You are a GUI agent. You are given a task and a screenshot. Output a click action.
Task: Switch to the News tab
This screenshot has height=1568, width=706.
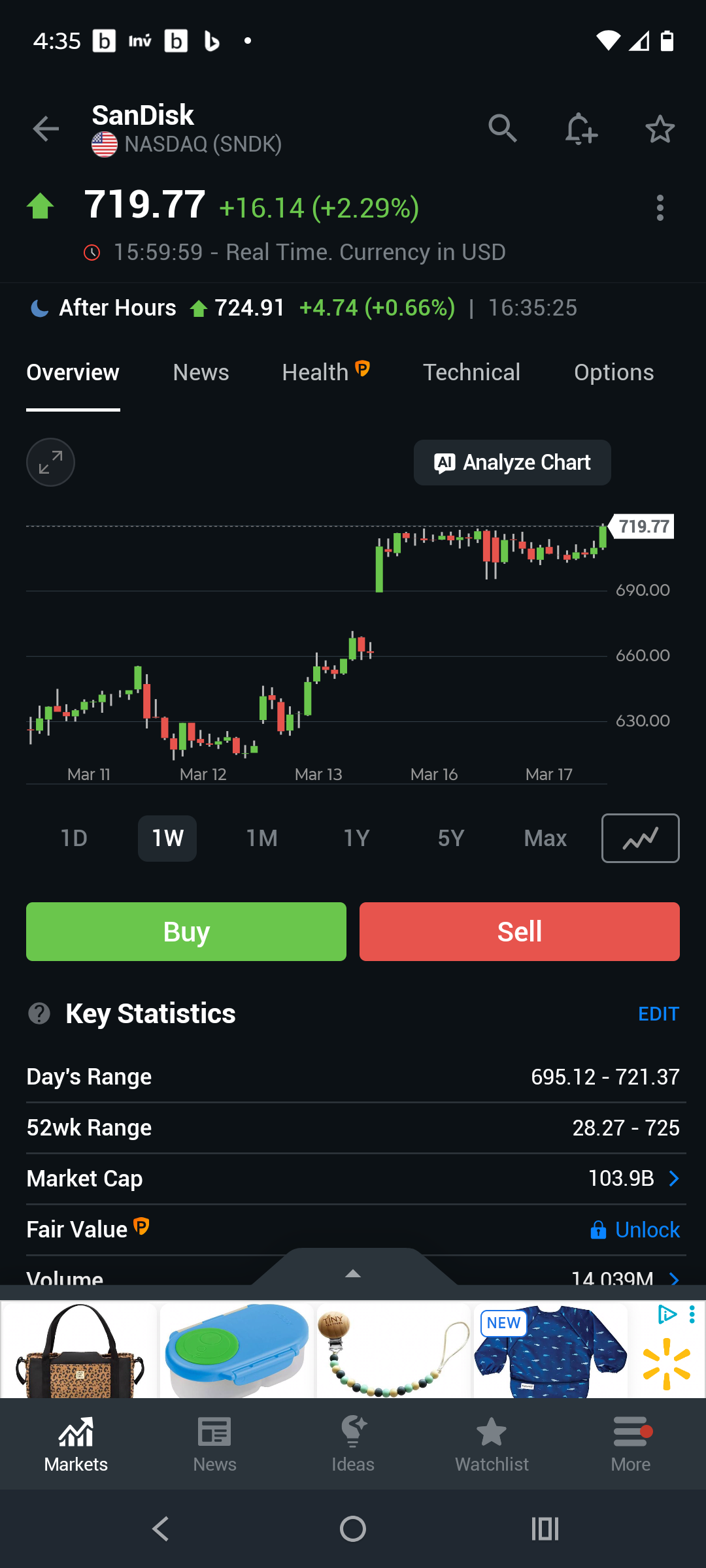pyautogui.click(x=201, y=372)
